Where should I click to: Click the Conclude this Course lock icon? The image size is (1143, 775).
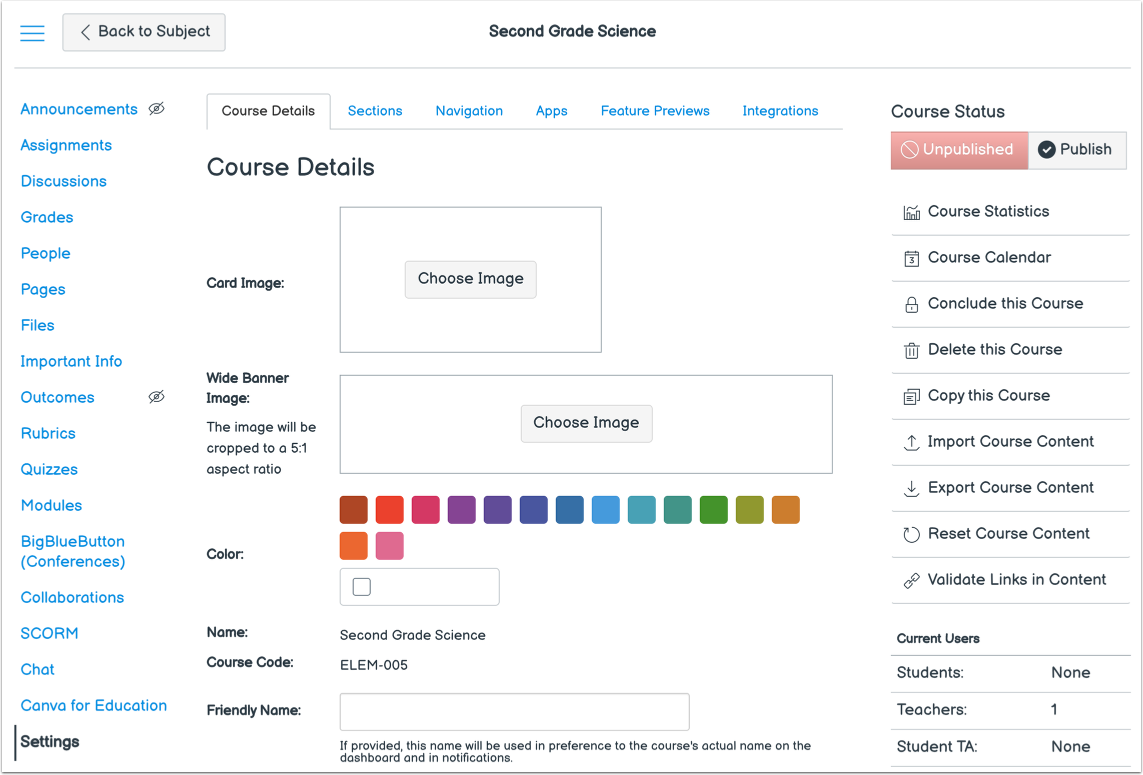pyautogui.click(x=911, y=304)
